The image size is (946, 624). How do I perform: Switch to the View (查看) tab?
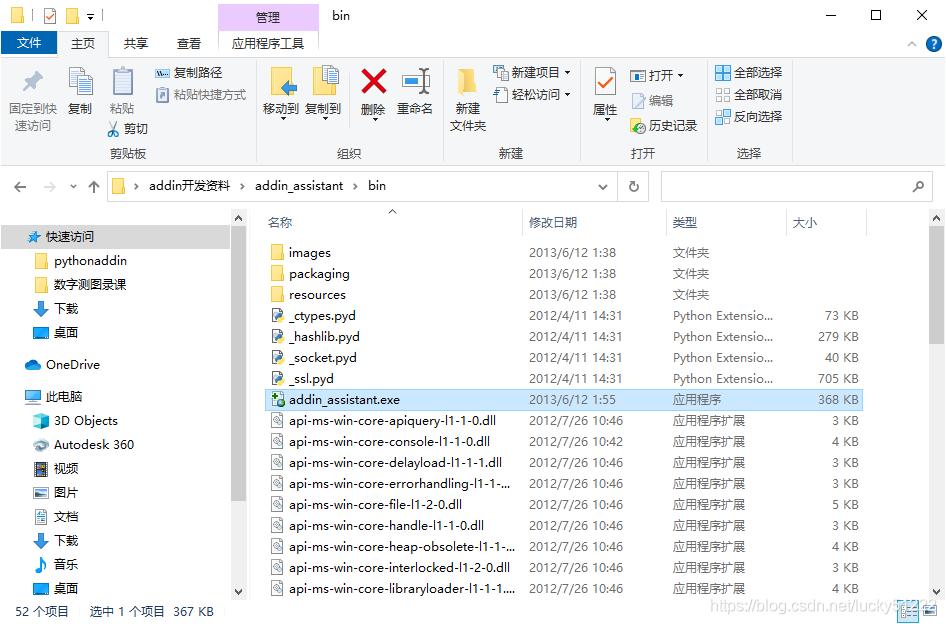(x=189, y=43)
